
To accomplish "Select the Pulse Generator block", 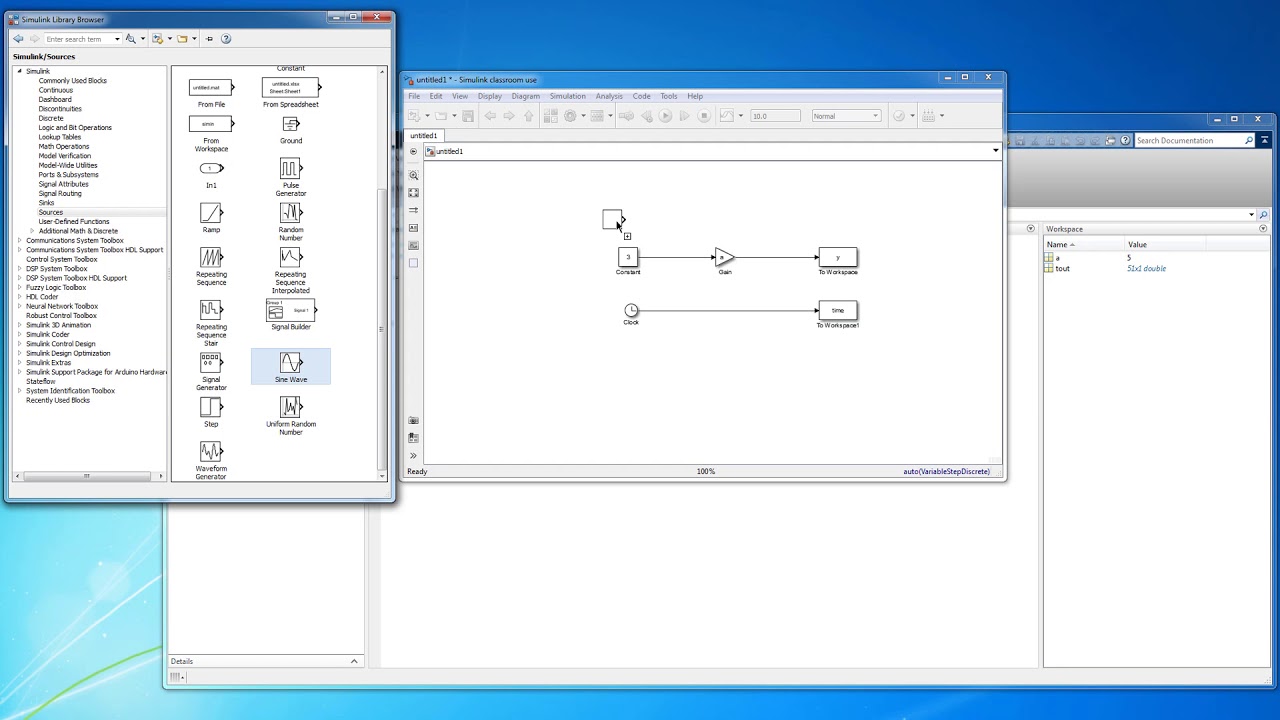I will click(x=291, y=177).
